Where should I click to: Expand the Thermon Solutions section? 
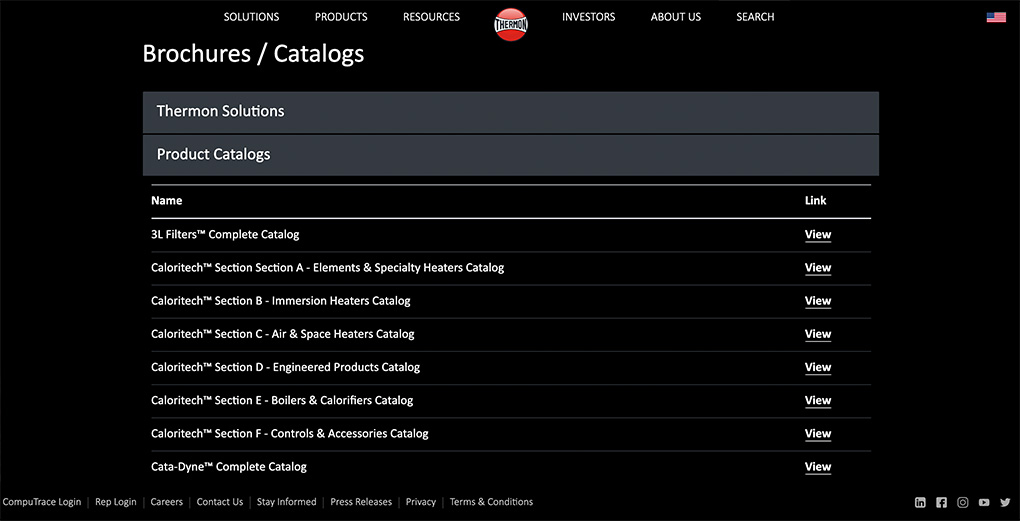(510, 112)
